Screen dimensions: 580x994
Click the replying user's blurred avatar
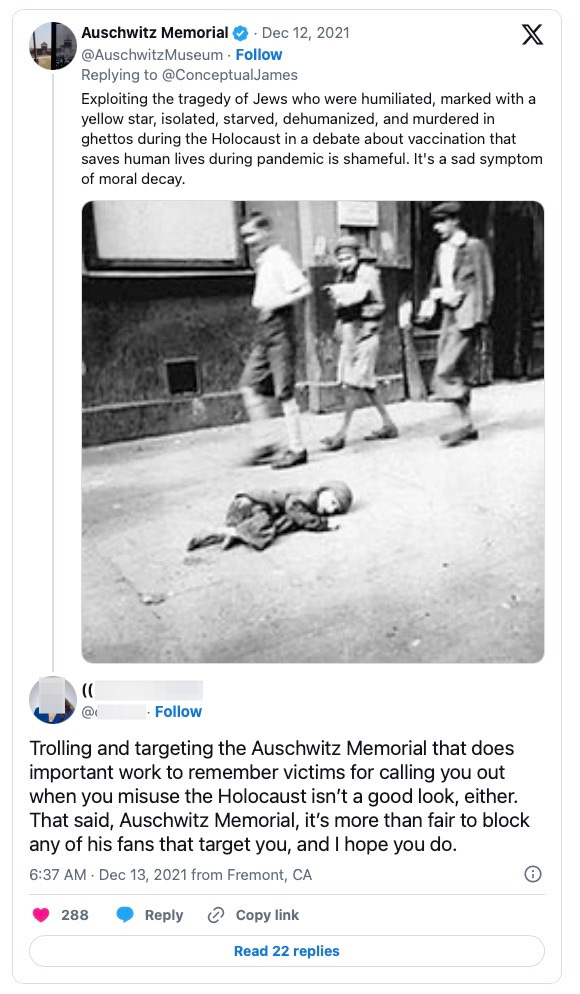click(x=53, y=700)
